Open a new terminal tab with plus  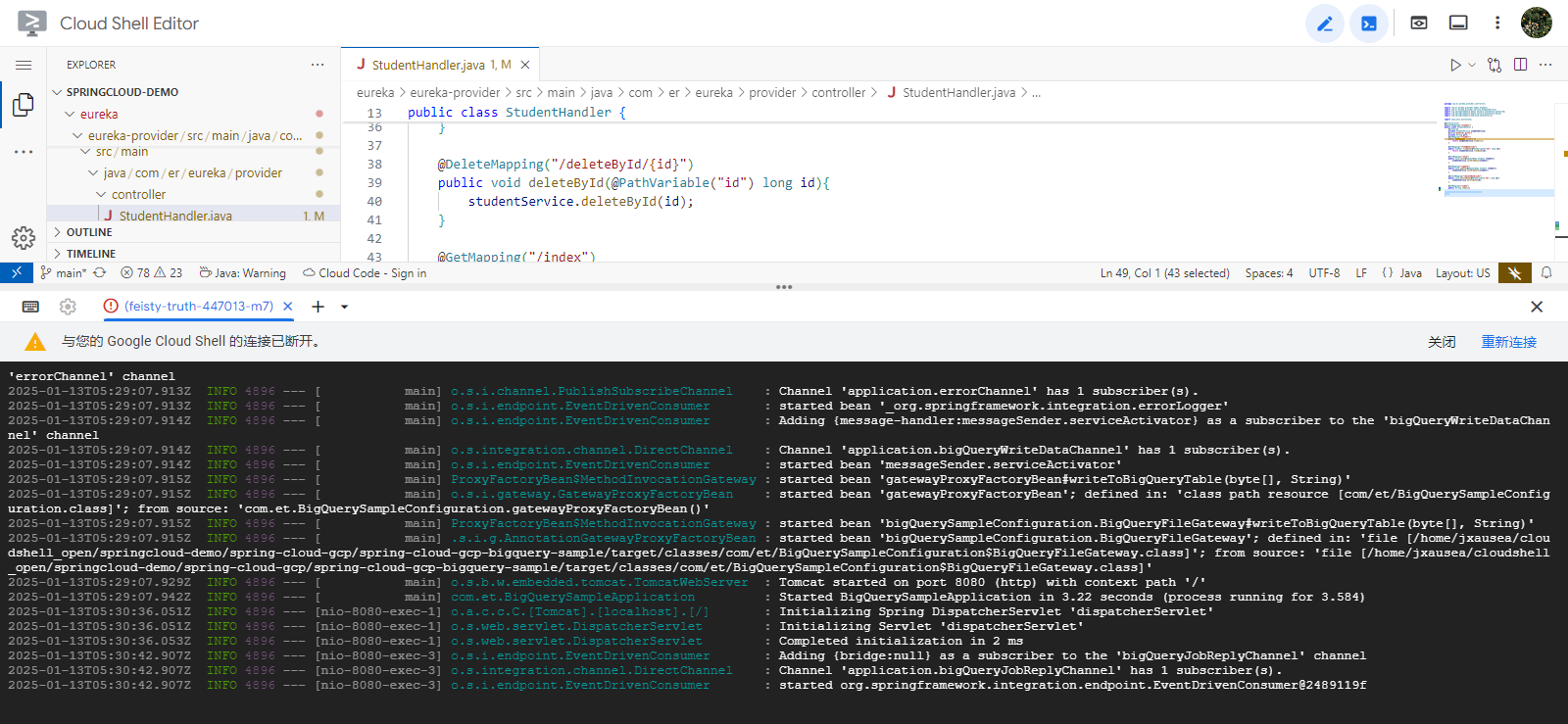point(318,307)
